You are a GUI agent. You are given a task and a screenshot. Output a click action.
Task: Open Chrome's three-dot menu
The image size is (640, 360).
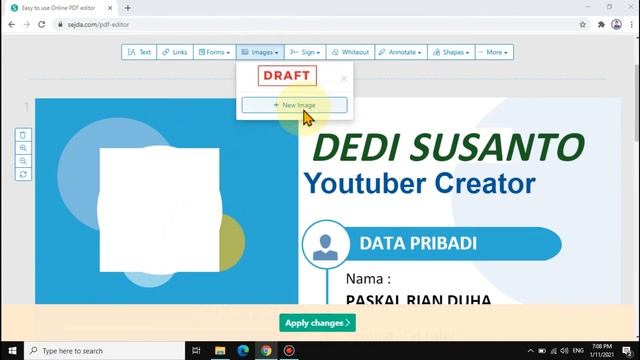(632, 24)
